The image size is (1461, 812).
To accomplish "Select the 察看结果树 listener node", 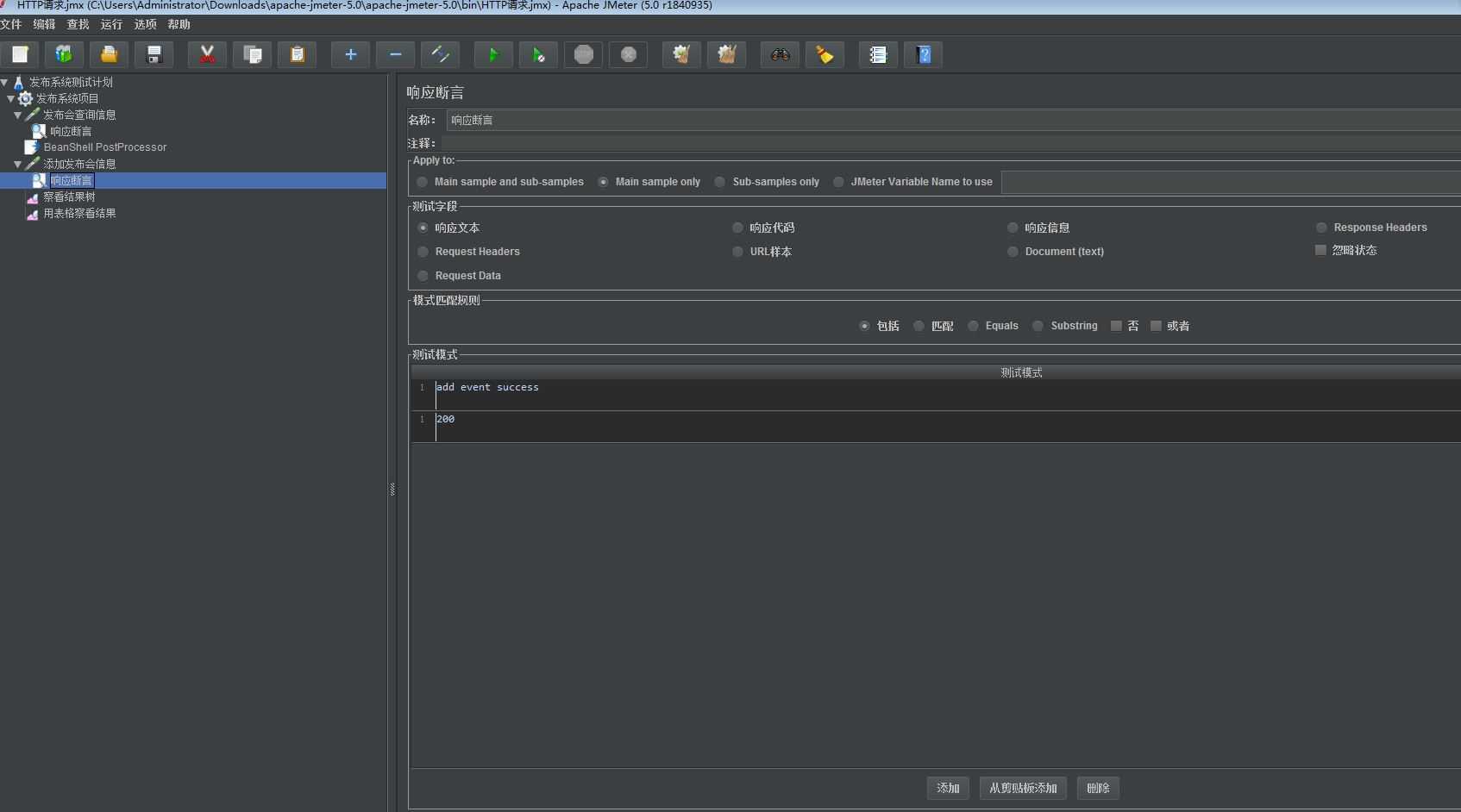I will pos(60,197).
